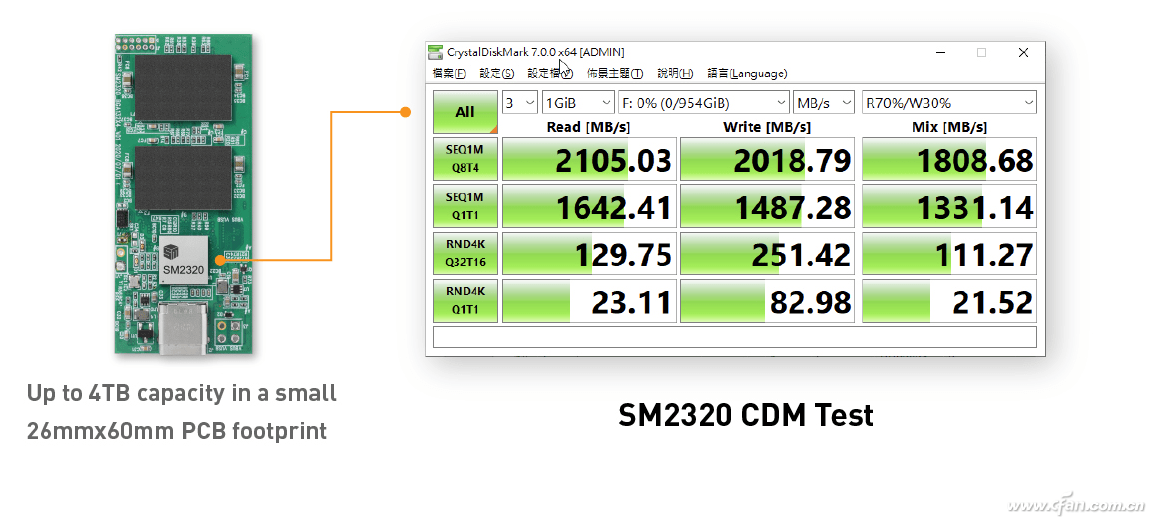Expand the 1GiB test size dropdown
The height and width of the screenshot is (522, 1151).
[578, 103]
